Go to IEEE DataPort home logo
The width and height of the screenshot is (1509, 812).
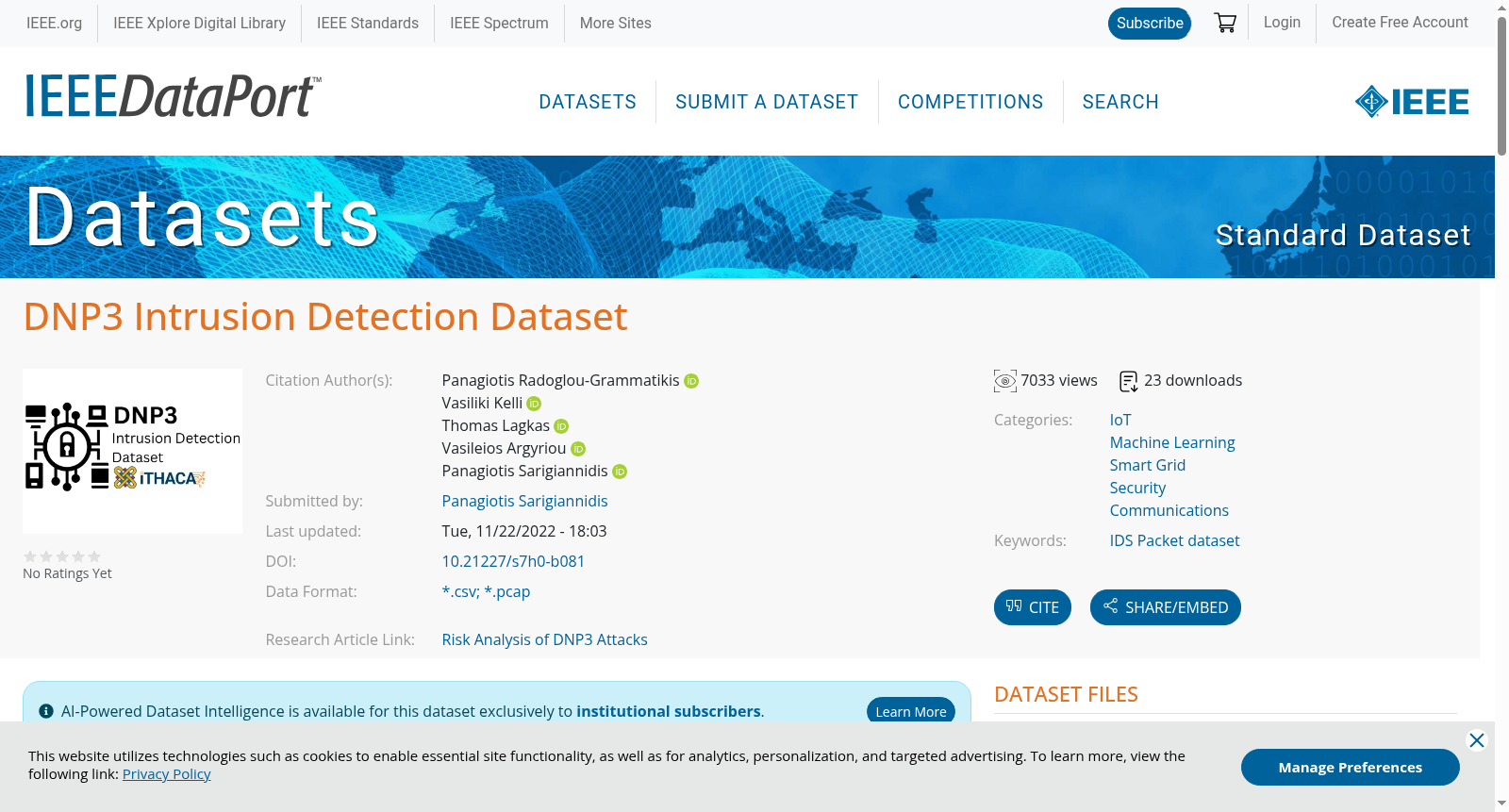coord(173,96)
